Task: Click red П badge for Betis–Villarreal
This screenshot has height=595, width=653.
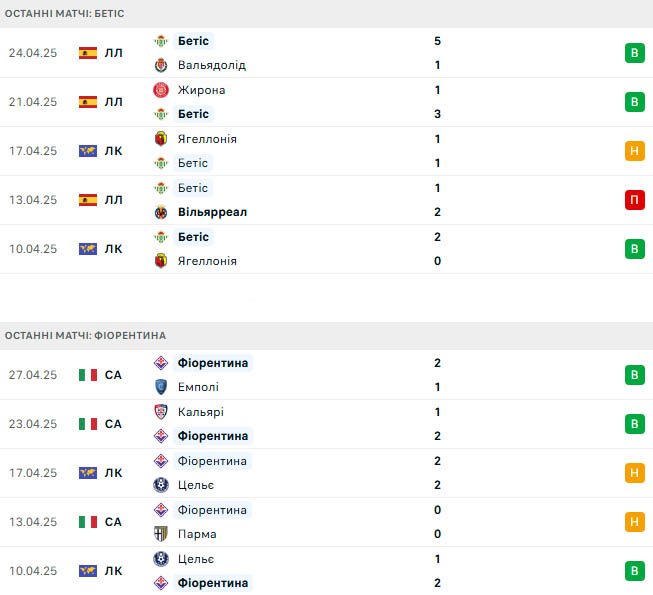Action: pyautogui.click(x=635, y=200)
